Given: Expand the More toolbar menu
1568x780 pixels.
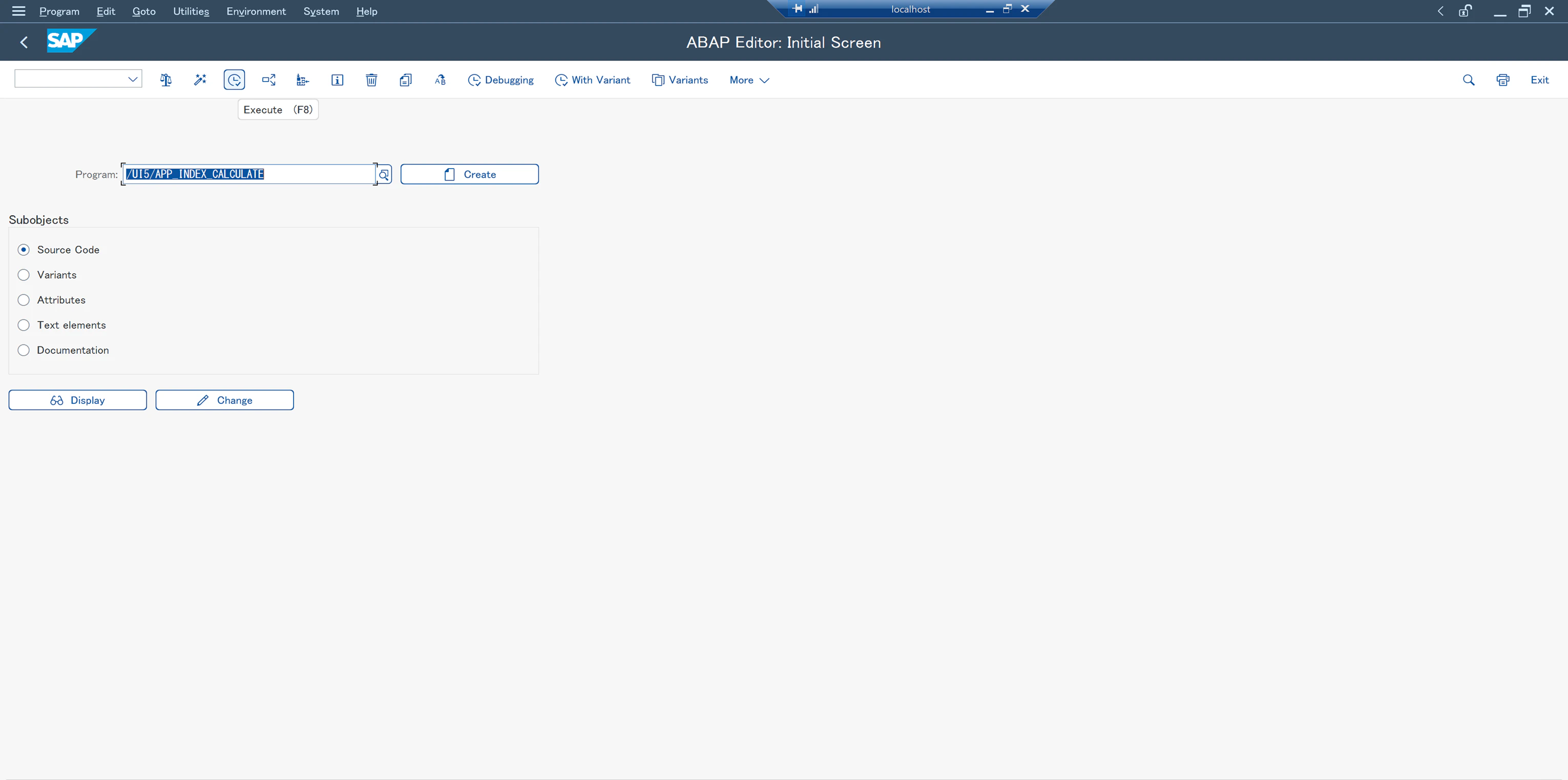Looking at the screenshot, I should tap(749, 80).
